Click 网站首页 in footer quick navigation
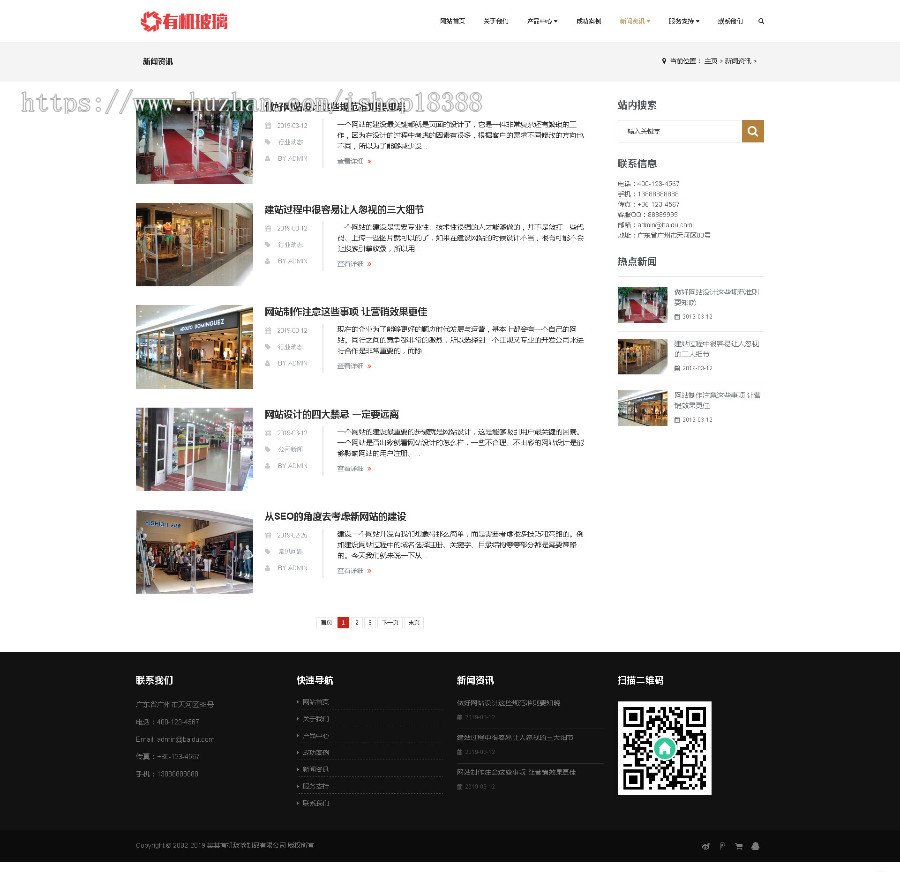The width and height of the screenshot is (900, 872). coord(316,702)
